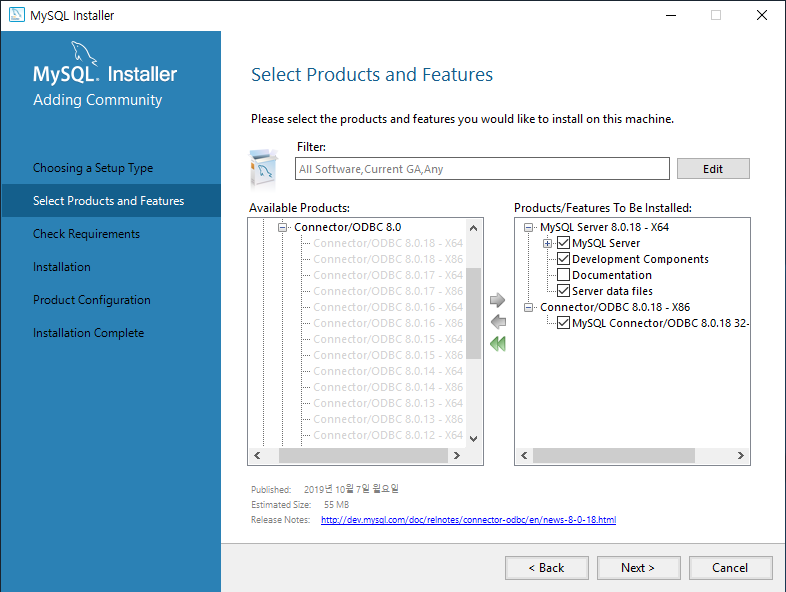Collapse the Connector/ODBC 8.0 tree node
This screenshot has width=786, height=592.
tap(282, 227)
